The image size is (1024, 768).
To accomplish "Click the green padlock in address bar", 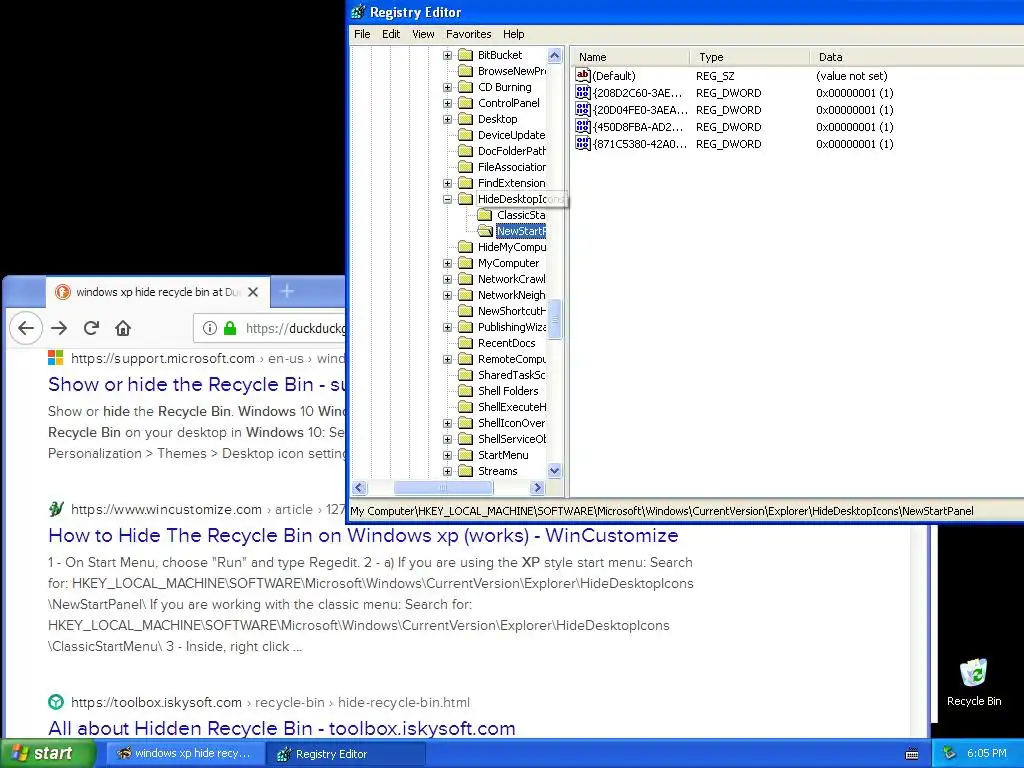I will tap(230, 328).
